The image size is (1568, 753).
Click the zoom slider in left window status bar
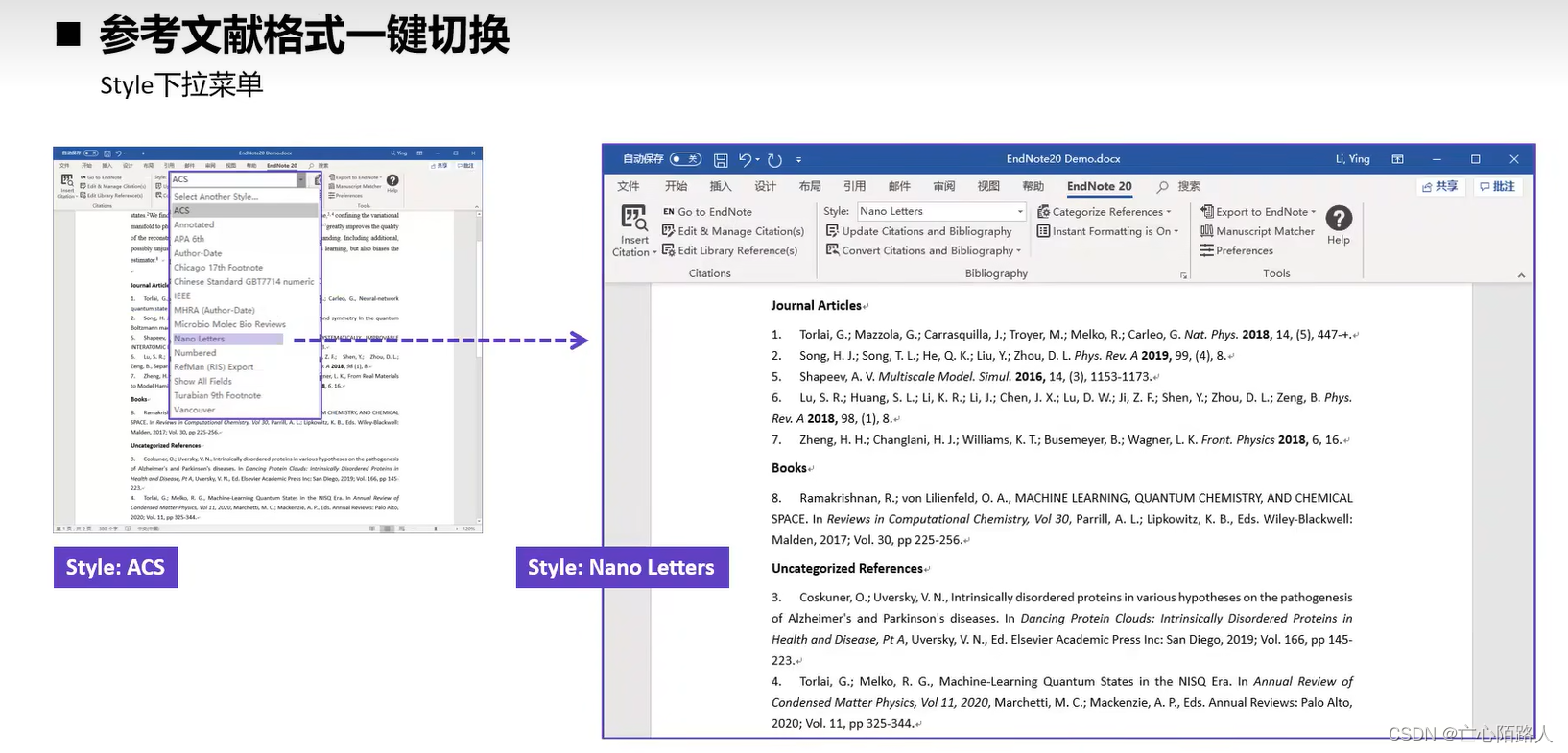pos(435,529)
